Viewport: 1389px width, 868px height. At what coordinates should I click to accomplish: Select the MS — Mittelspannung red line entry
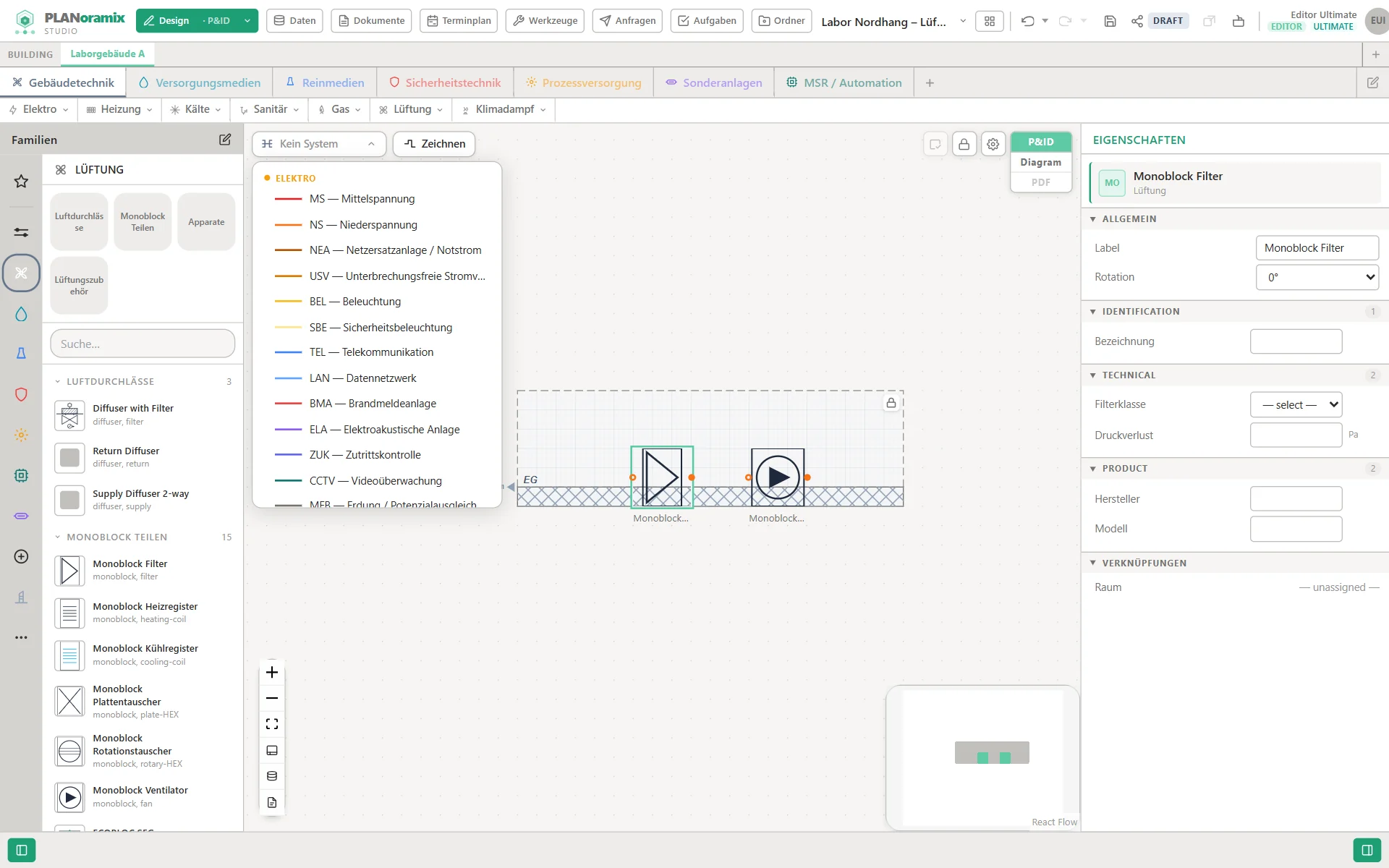coord(377,199)
